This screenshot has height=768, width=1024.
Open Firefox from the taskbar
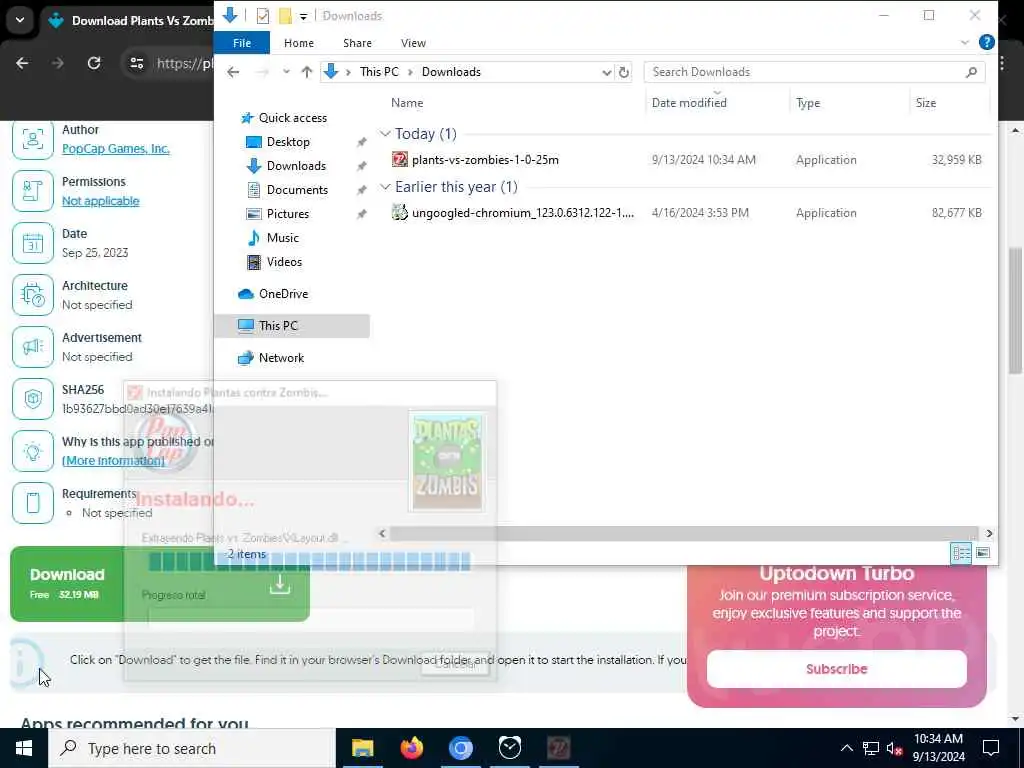411,748
